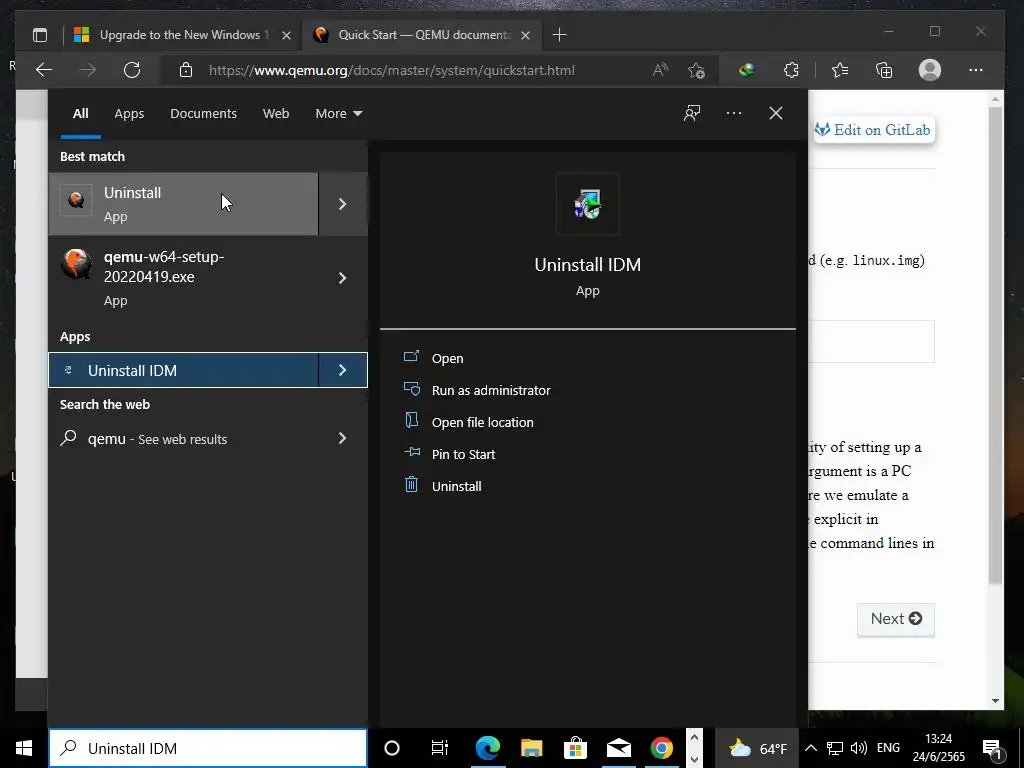This screenshot has width=1024, height=768.
Task: Click the Edge profile avatar
Action: (929, 70)
